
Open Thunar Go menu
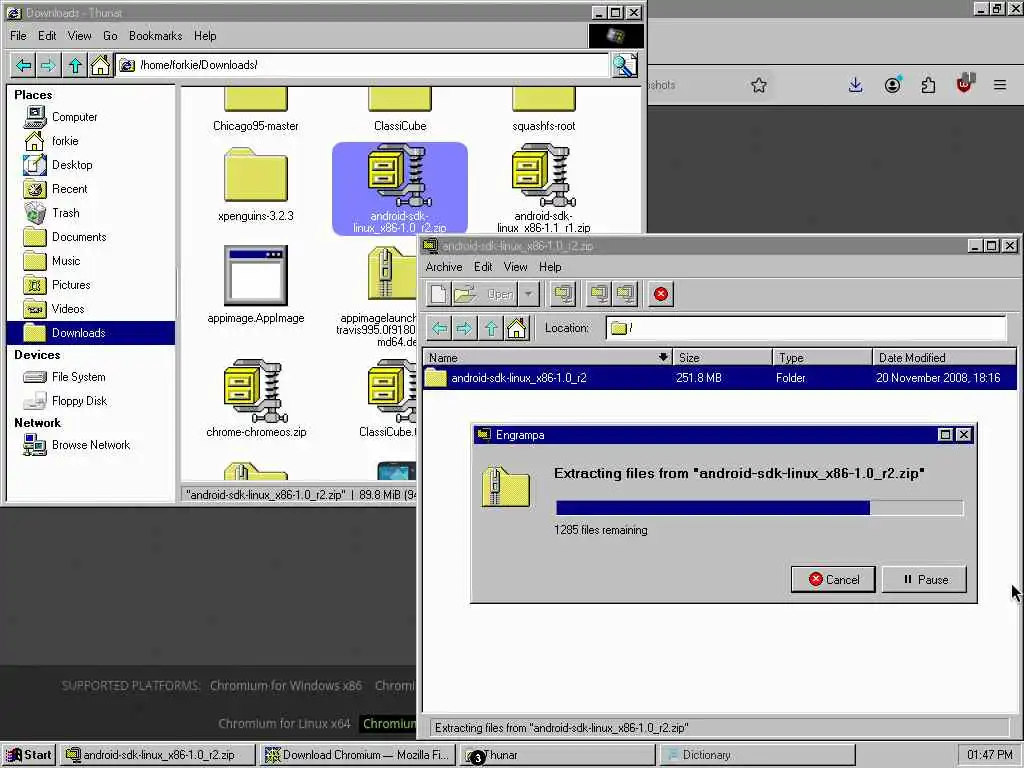[110, 36]
